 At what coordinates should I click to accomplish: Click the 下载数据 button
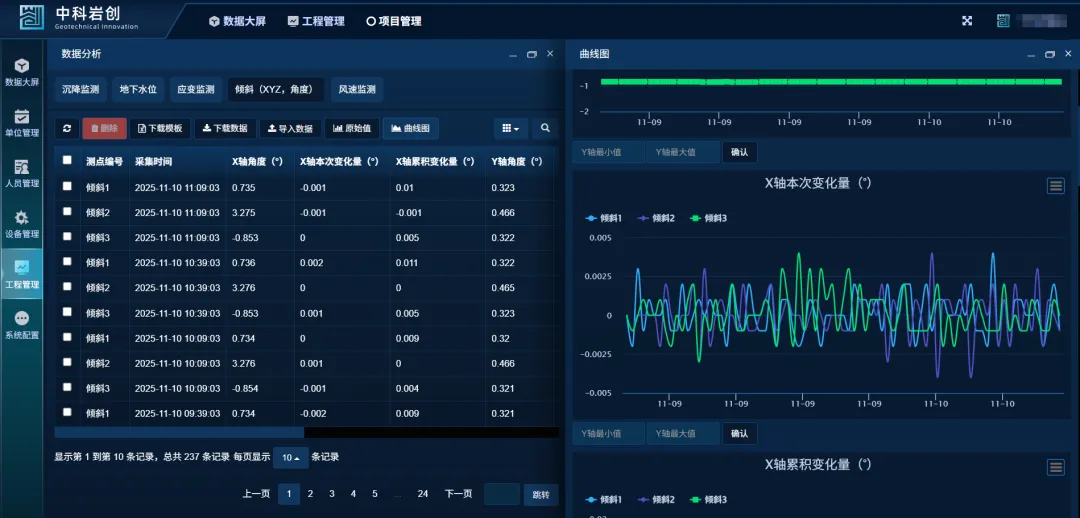(223, 128)
